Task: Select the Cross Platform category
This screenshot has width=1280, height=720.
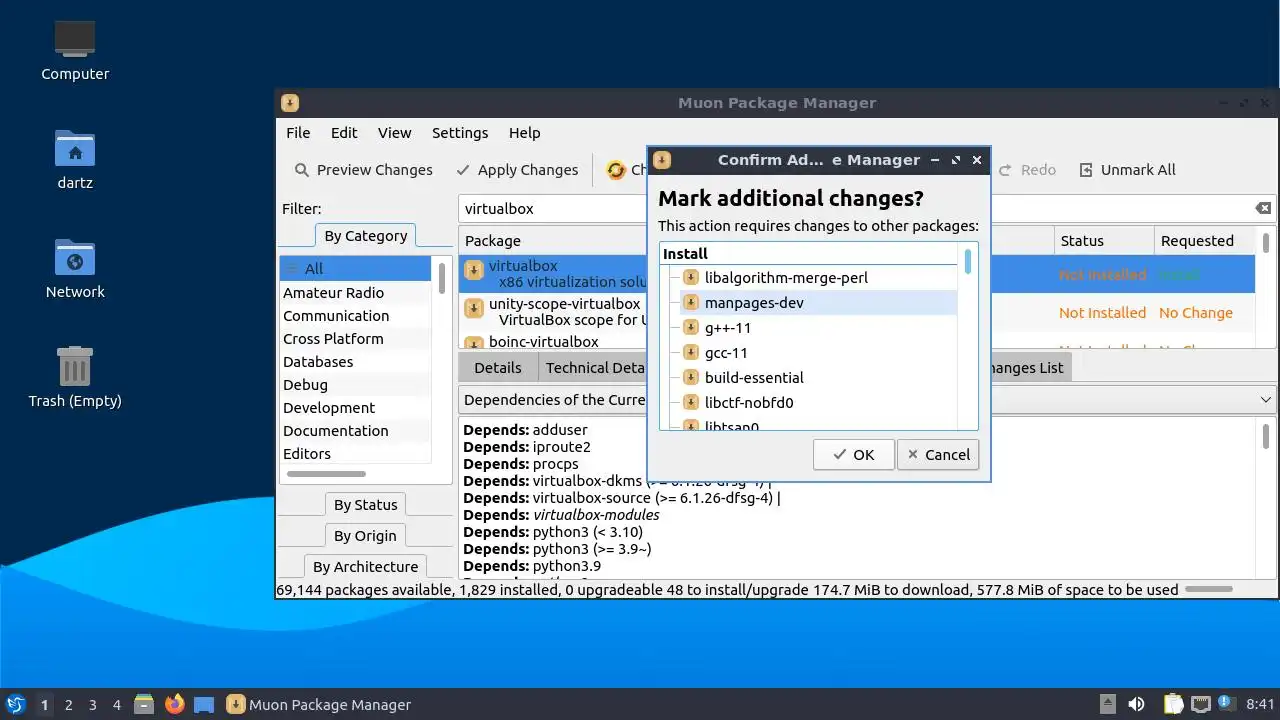Action: [355, 339]
